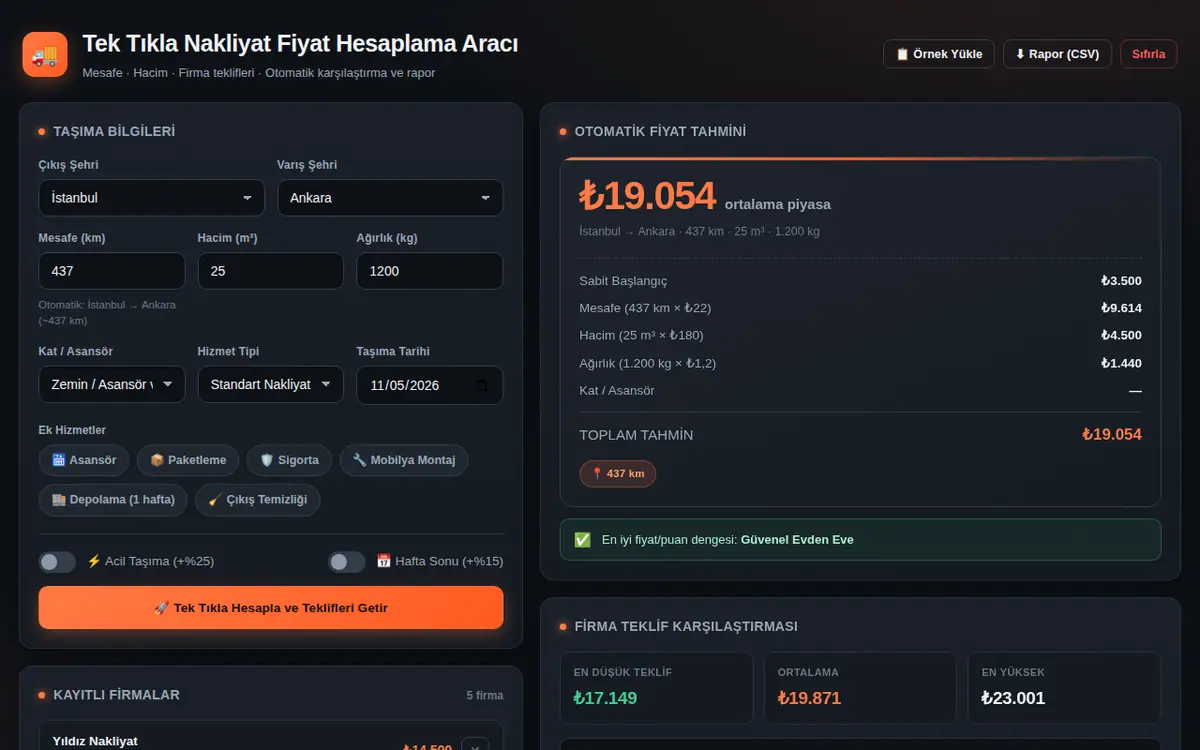This screenshot has width=1200, height=750.
Task: Enable the Paketleme extra service
Action: tap(188, 460)
